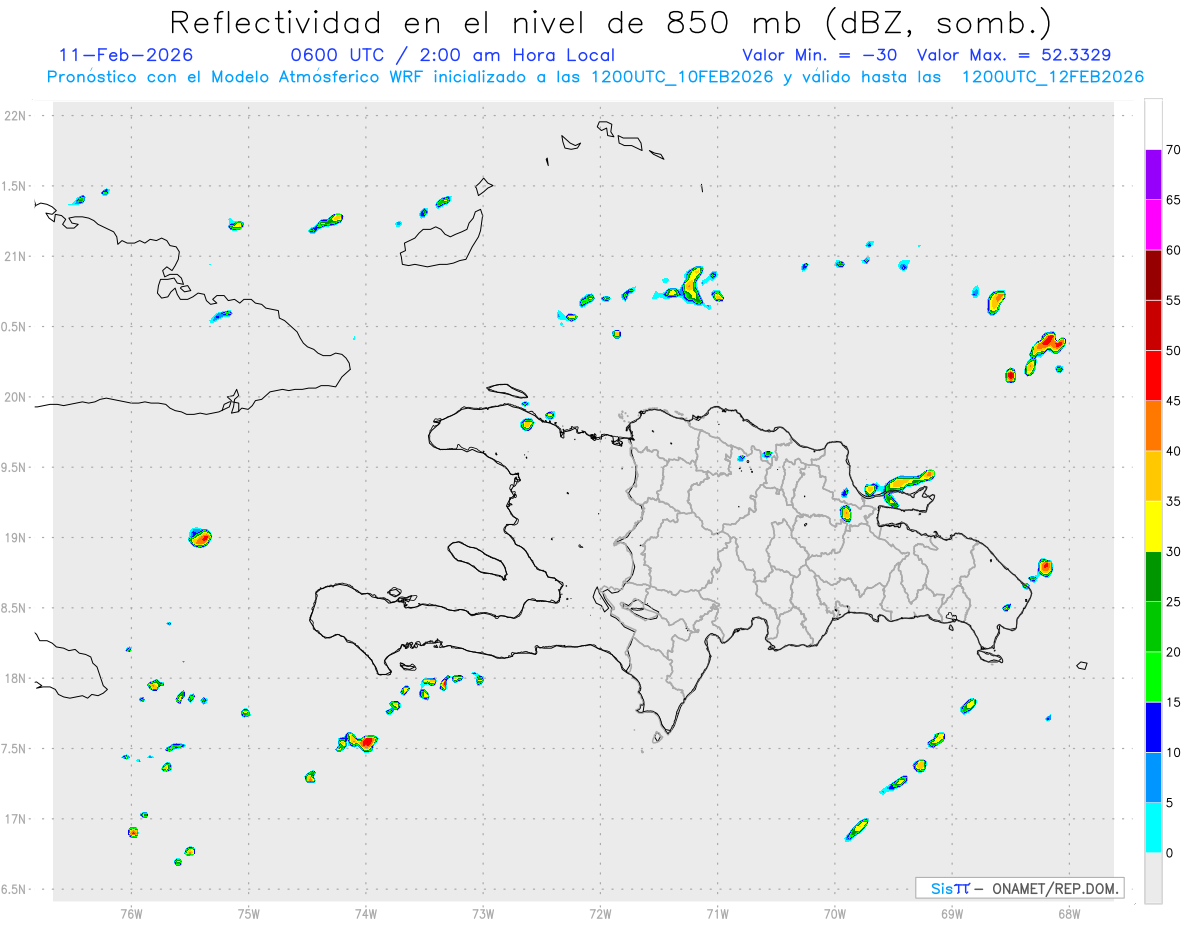Click the magenta 60–65 dBZ colorbar segment

coord(1153,224)
